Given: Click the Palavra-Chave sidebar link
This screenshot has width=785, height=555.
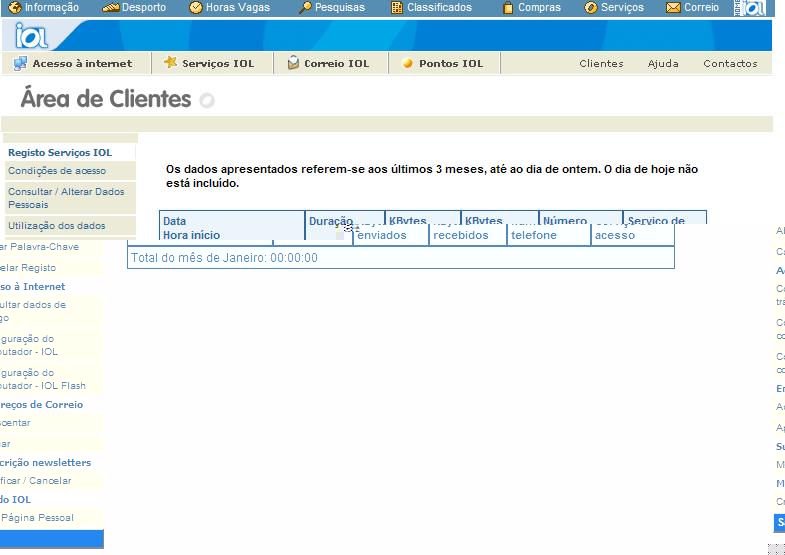Looking at the screenshot, I should click(39, 247).
